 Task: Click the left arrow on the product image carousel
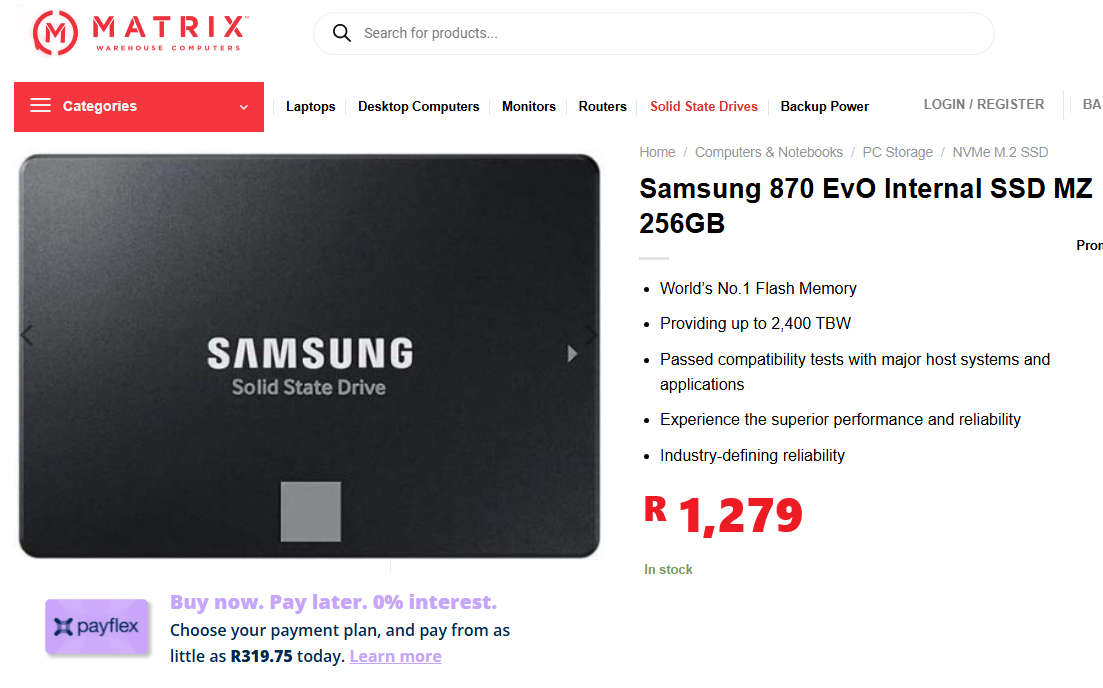(x=26, y=337)
